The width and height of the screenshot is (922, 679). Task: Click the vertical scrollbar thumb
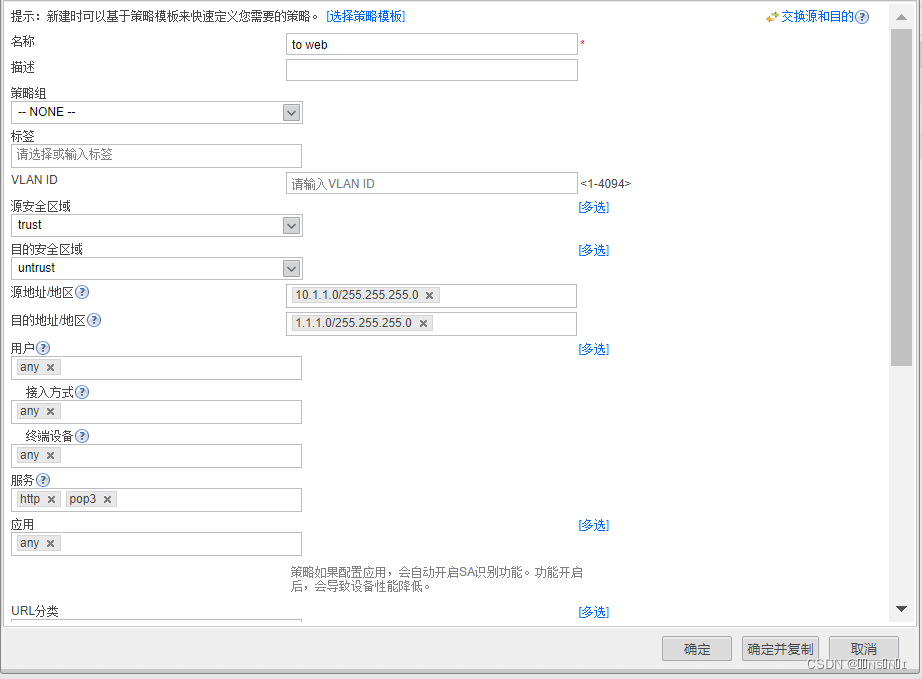[901, 198]
